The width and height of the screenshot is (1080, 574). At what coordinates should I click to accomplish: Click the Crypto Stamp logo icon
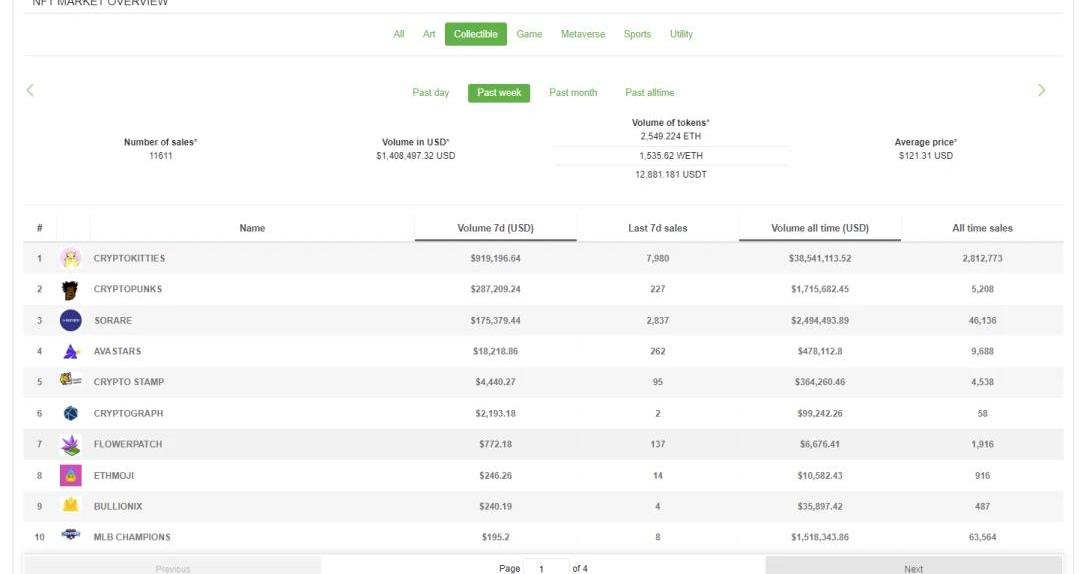pyautogui.click(x=70, y=379)
